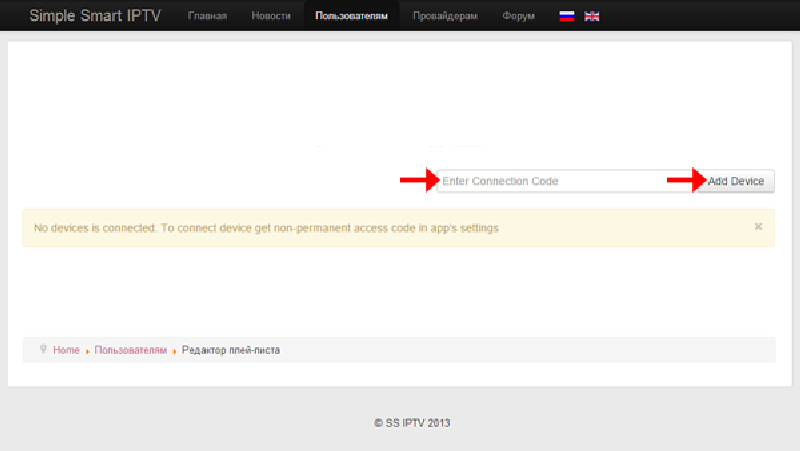Select the Пользователям tab in top navigation

(351, 17)
